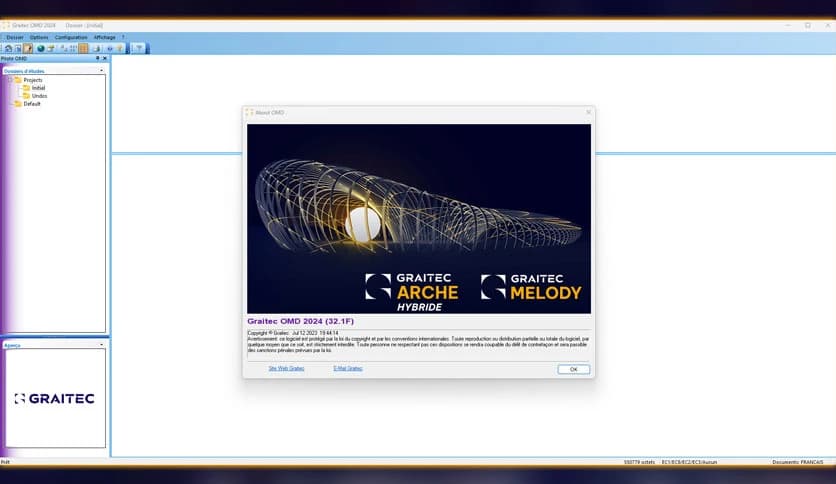The height and width of the screenshot is (484, 836).
Task: Select the Initial folder label
Action: (38, 88)
